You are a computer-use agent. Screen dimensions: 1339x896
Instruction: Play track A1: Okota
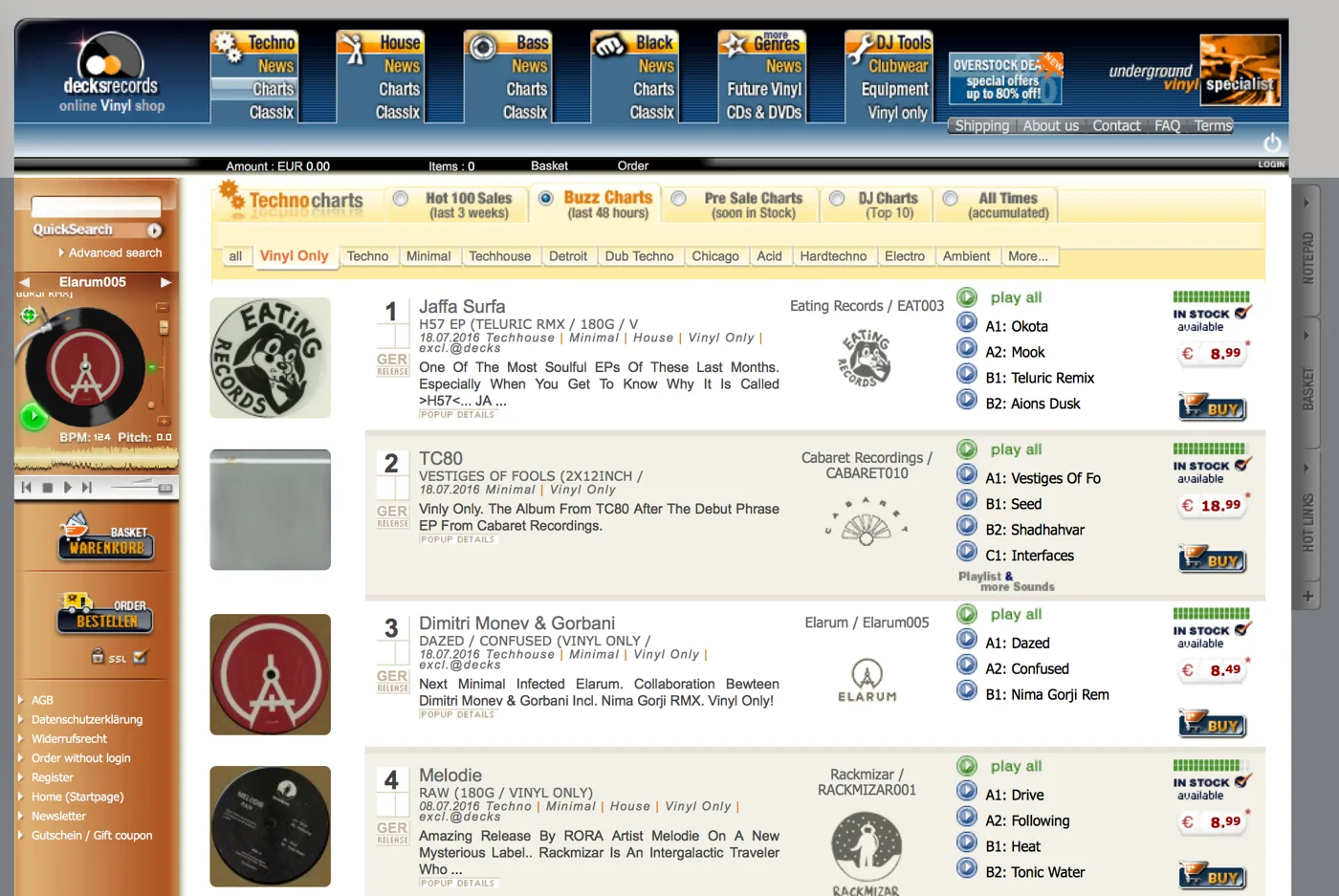coord(967,322)
